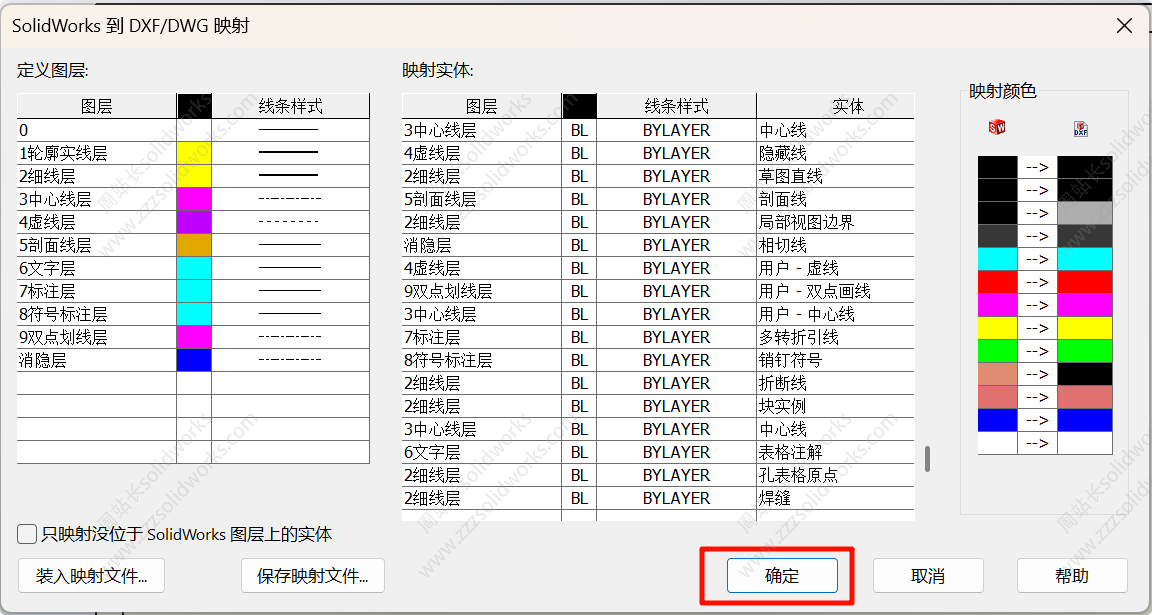Viewport: 1152px width, 615px height.
Task: Select the 孔表格原点 entity cell
Action: [x=835, y=475]
